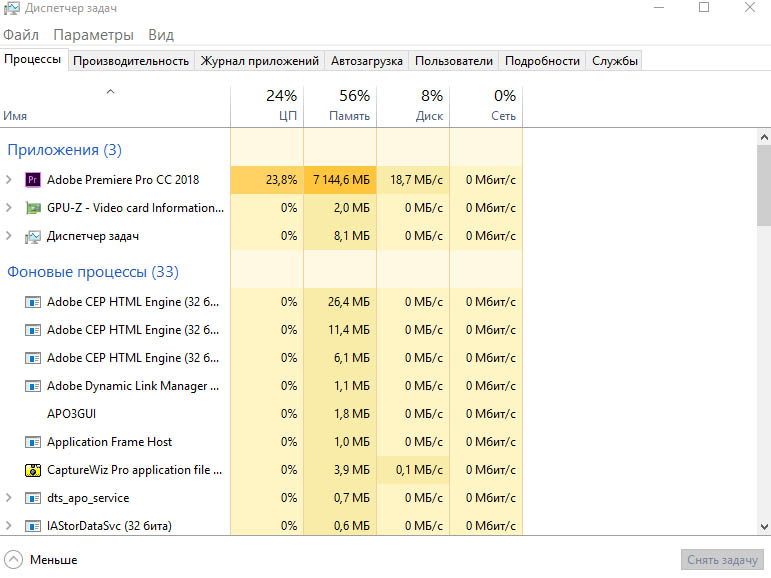Screen dimensions: 771x578
Task: Open the Подробности tab
Action: (542, 61)
